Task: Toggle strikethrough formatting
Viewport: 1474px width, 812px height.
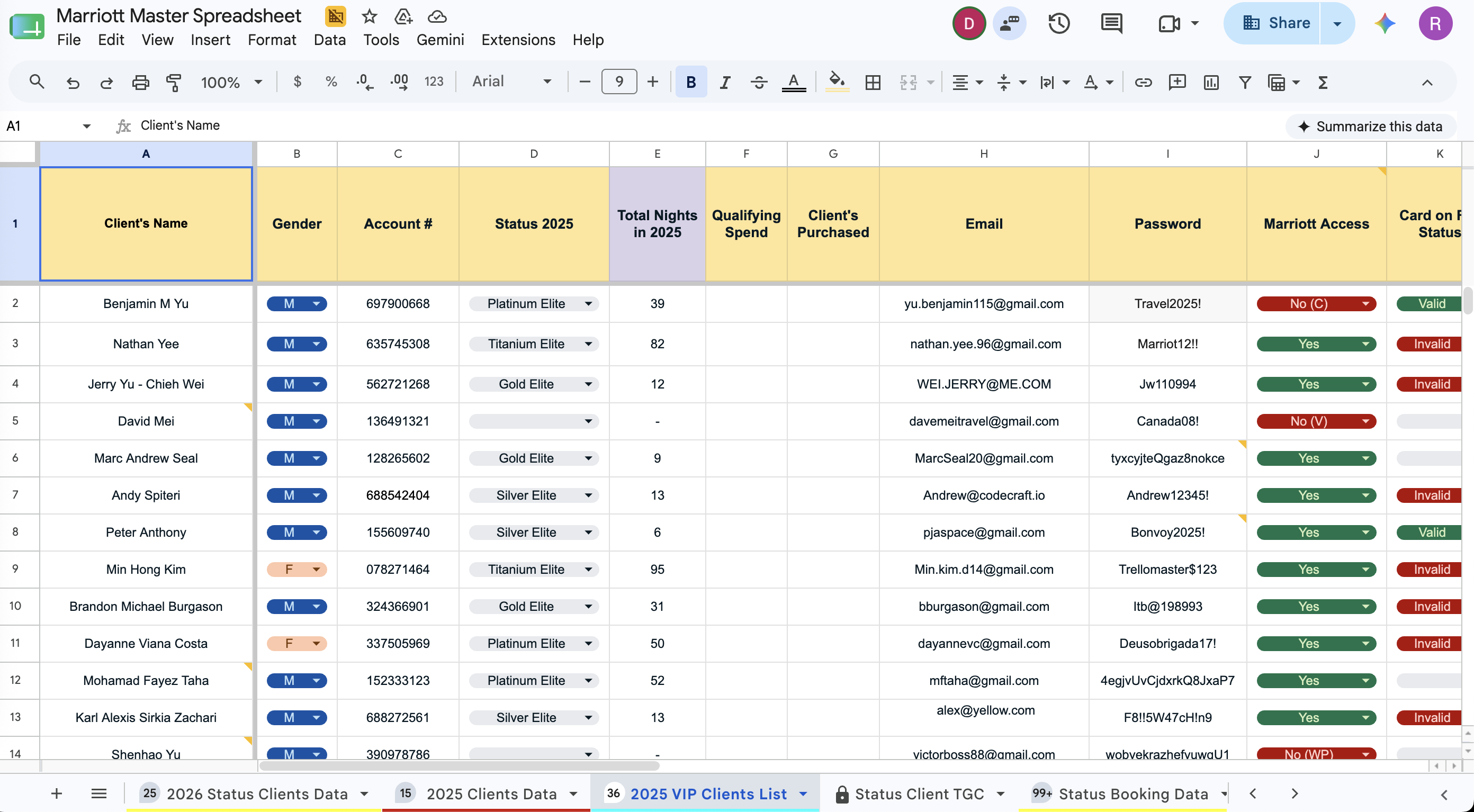Action: pos(759,83)
